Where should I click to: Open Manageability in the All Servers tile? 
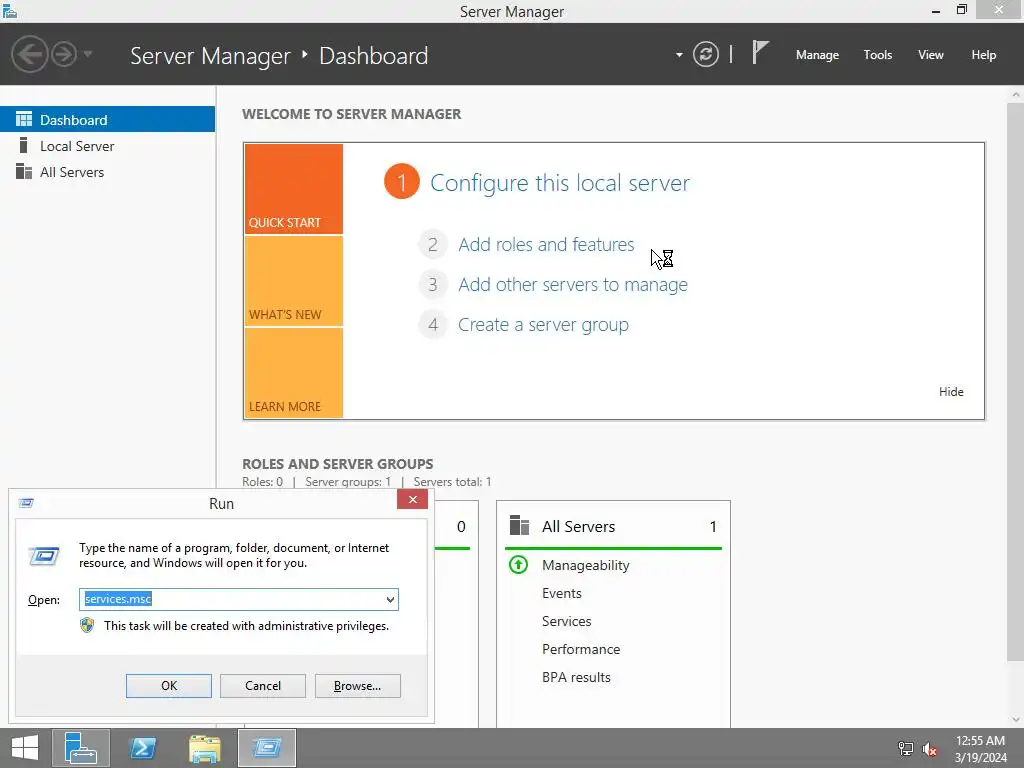[x=586, y=566]
